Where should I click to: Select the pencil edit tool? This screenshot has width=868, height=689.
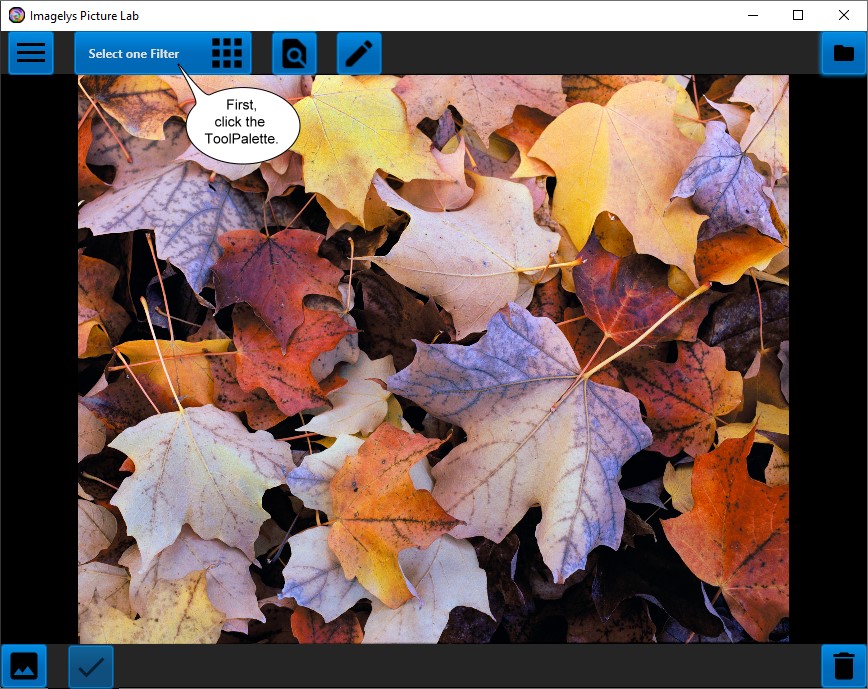(359, 53)
